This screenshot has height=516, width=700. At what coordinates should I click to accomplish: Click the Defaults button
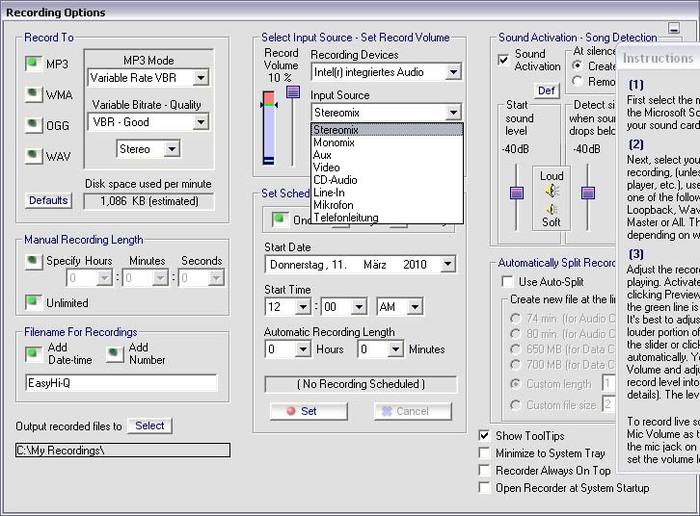pos(48,200)
